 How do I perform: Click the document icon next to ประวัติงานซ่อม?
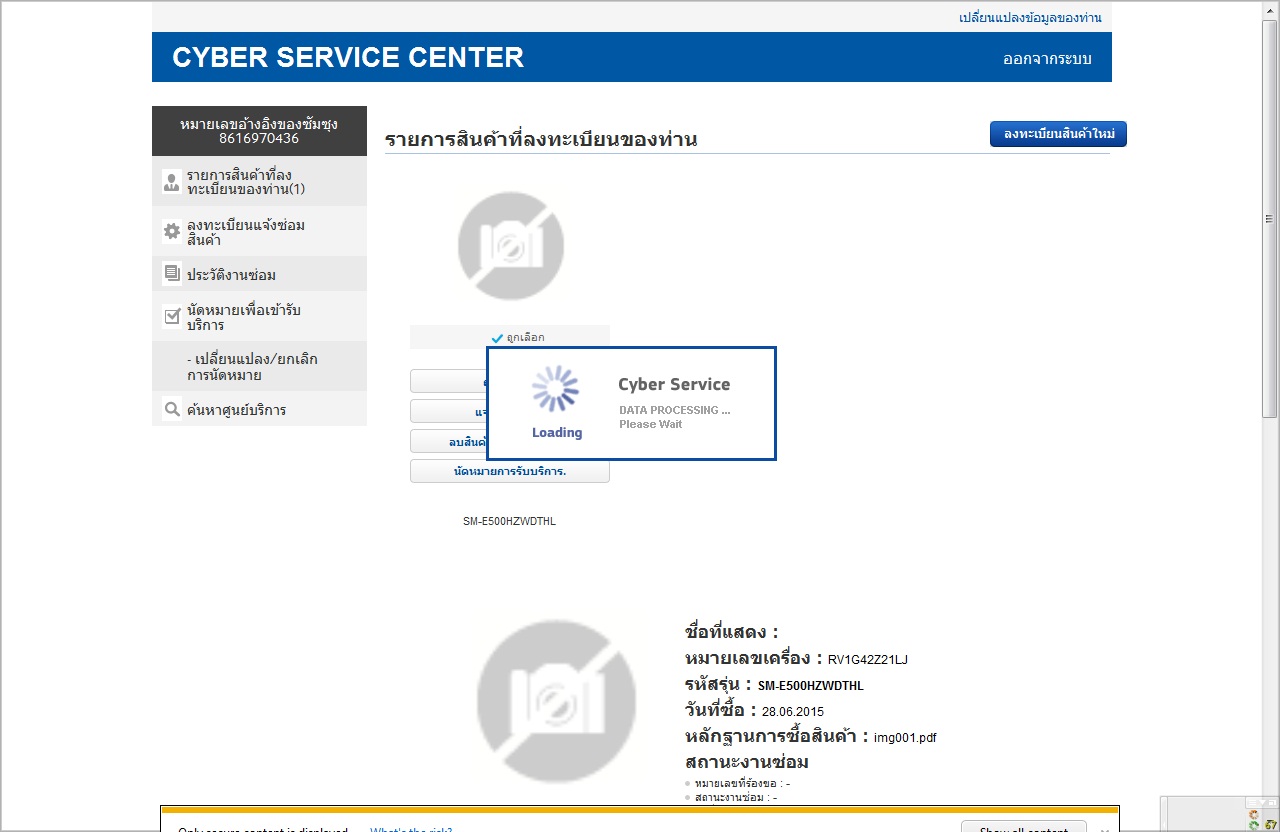(171, 273)
